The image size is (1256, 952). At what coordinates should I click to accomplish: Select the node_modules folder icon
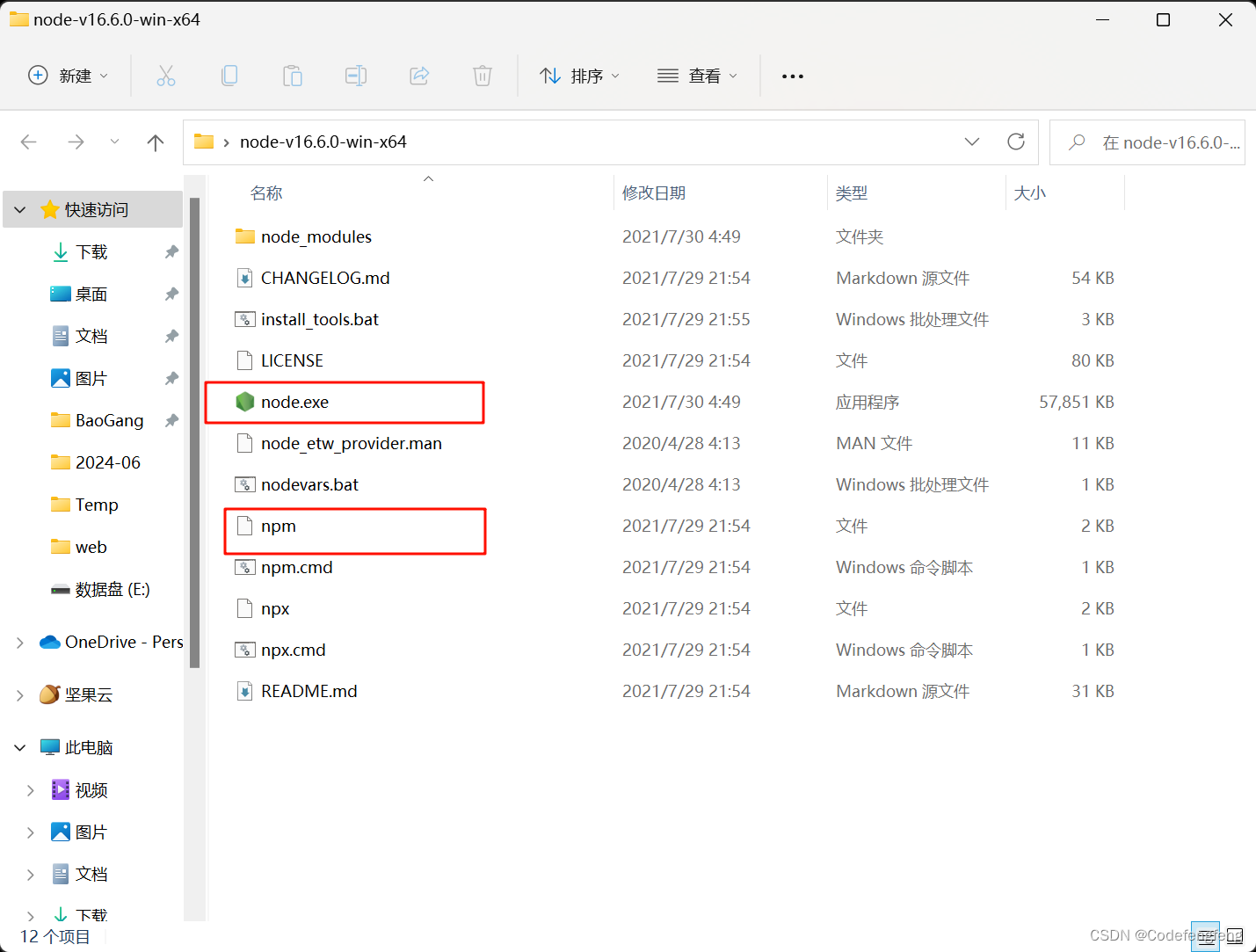[x=245, y=236]
